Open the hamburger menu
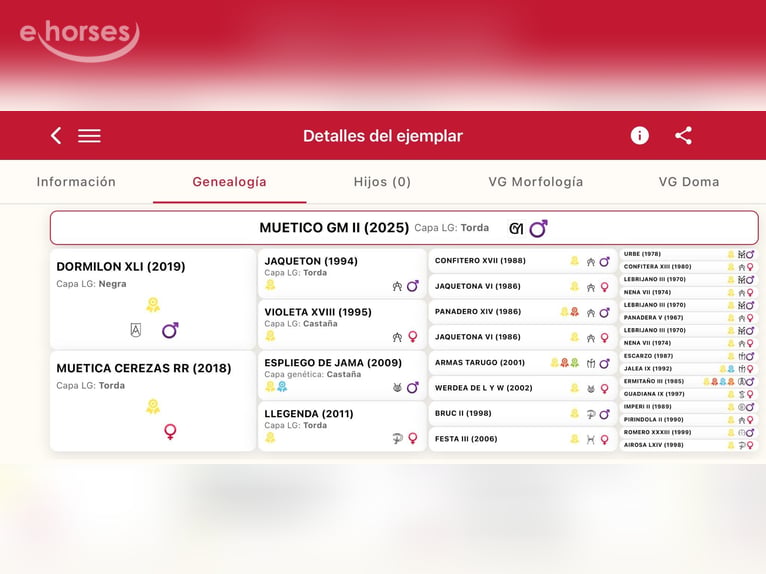This screenshot has height=574, width=766. (89, 136)
